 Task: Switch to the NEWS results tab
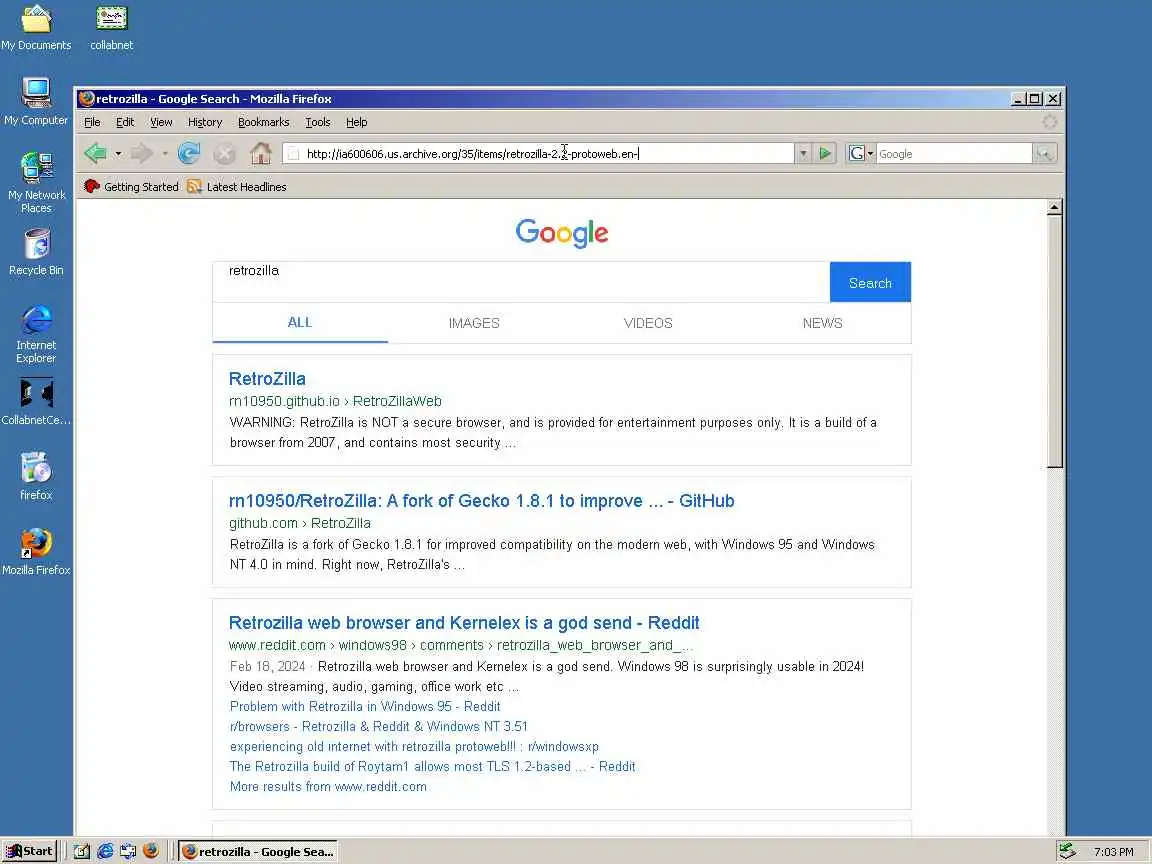click(822, 323)
